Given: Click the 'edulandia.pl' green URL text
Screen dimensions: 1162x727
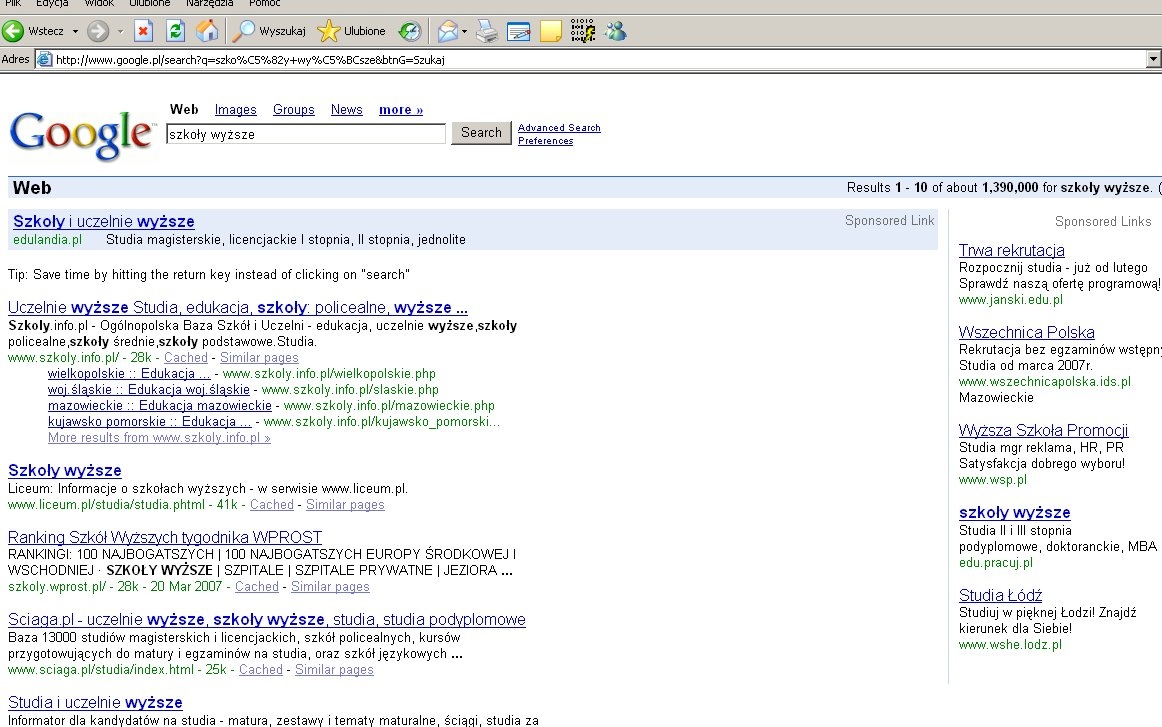Looking at the screenshot, I should (47, 239).
